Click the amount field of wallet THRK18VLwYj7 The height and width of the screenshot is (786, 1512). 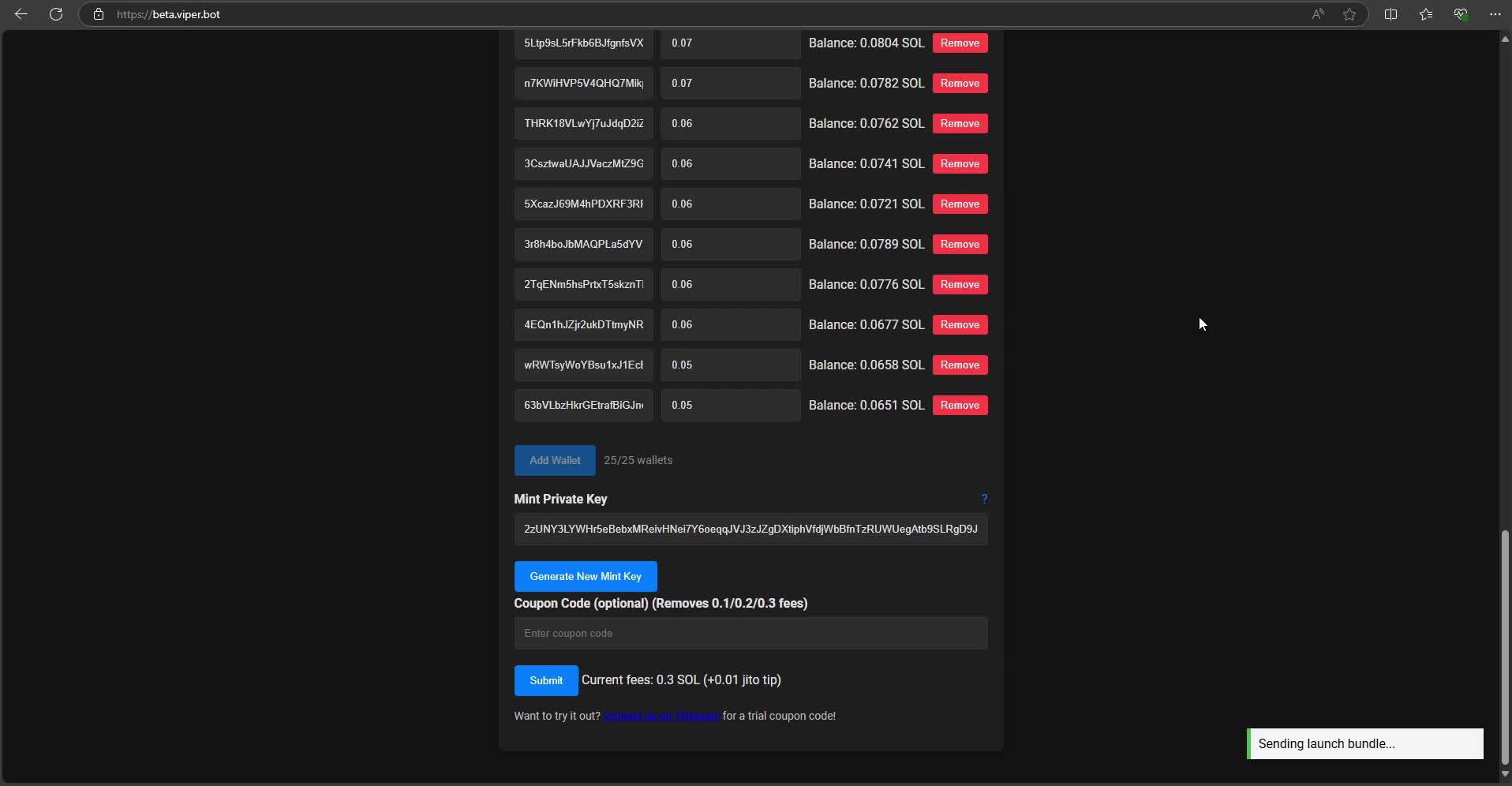[730, 123]
